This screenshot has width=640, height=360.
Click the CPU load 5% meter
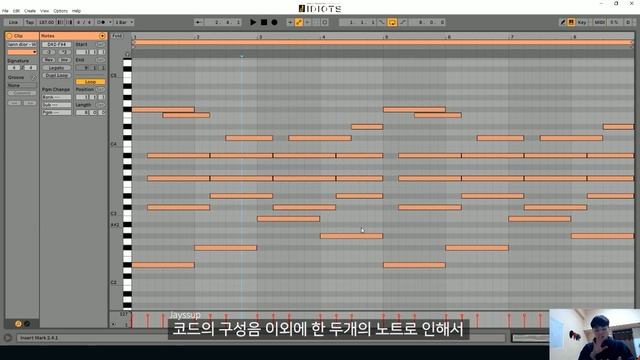click(x=614, y=22)
